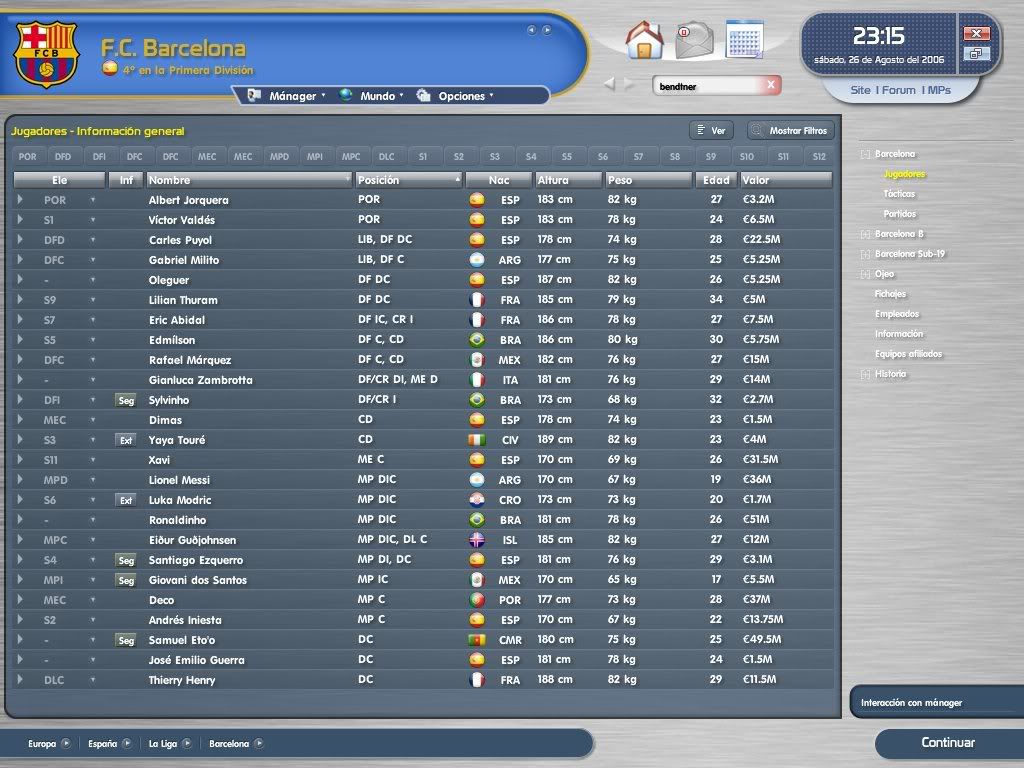Click the Cameroon flag for Samuel Eto'o
Screen dimensions: 1024x768
click(x=477, y=639)
